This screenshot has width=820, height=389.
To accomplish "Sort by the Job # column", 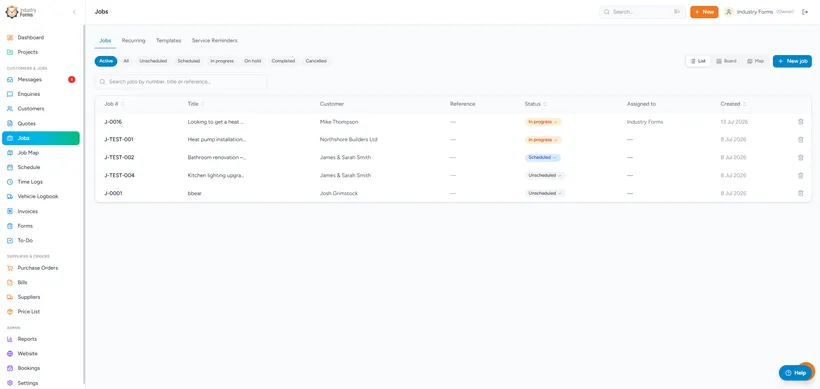I will (x=114, y=104).
